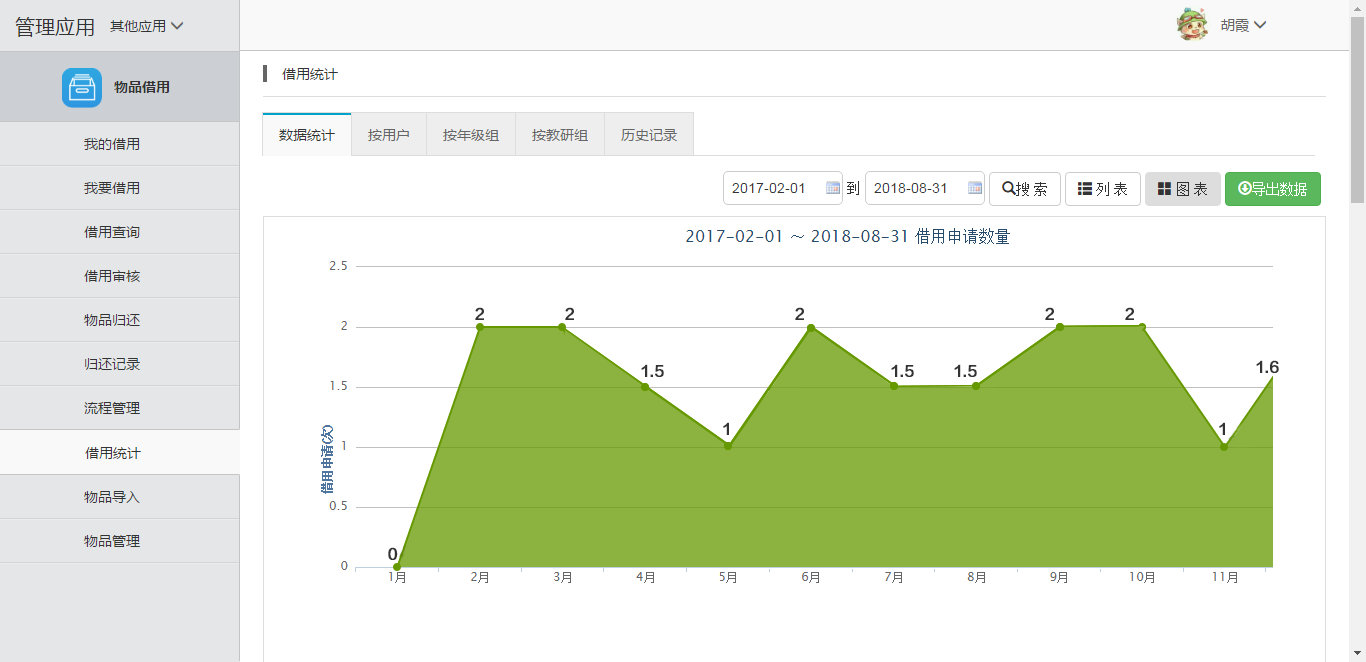Viewport: 1366px width, 662px height.
Task: Switch to 图表 chart view
Action: point(1182,189)
